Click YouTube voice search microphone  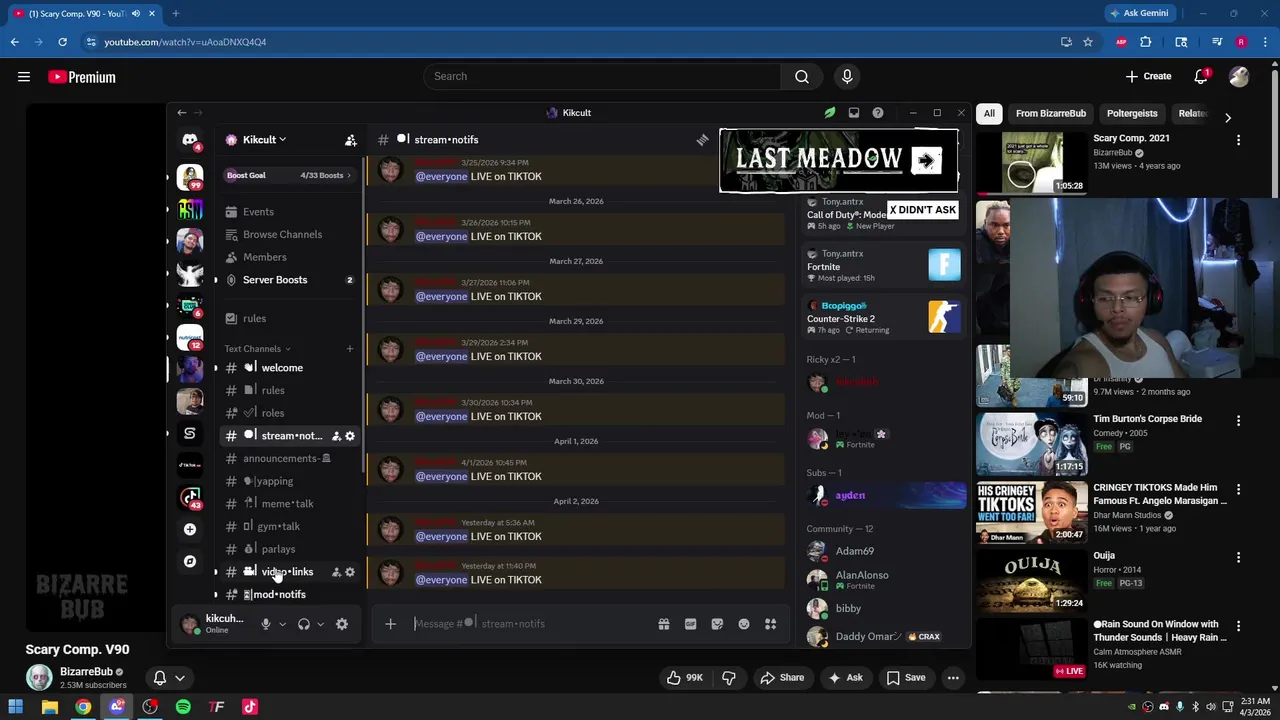[847, 76]
